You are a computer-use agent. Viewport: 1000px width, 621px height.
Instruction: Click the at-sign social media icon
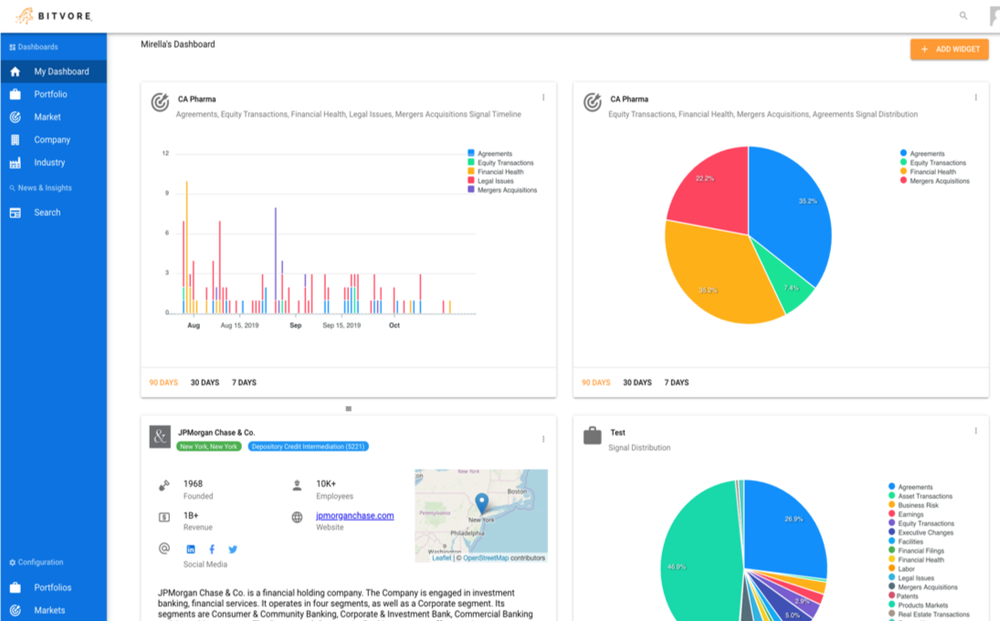coord(164,548)
